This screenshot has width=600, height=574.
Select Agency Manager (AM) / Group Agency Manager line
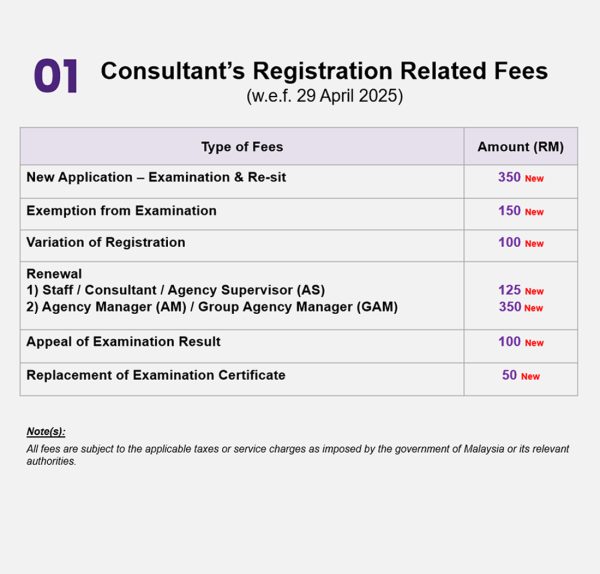(x=212, y=307)
